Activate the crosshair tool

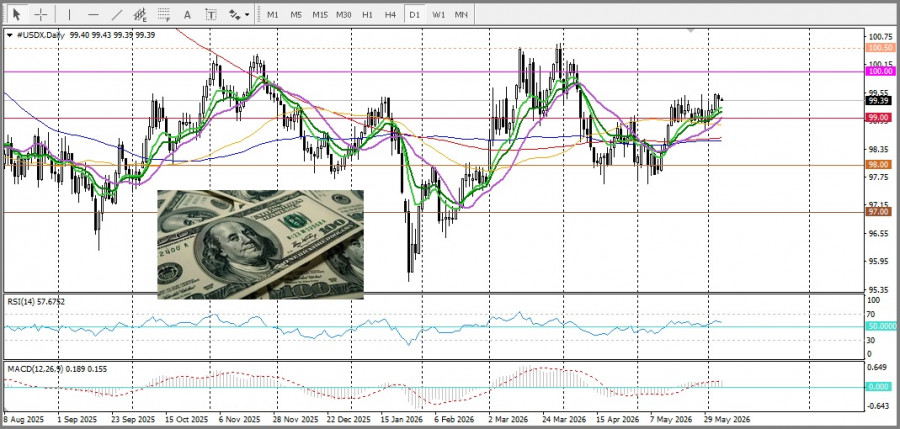tap(41, 14)
